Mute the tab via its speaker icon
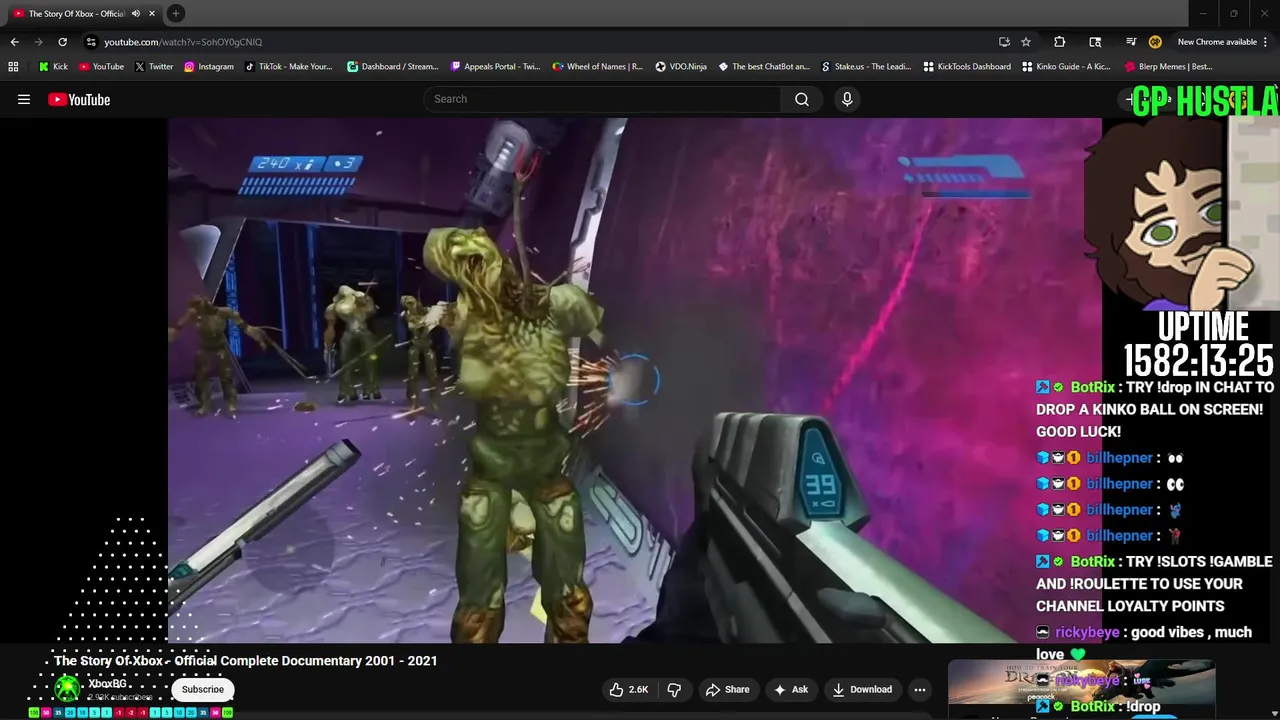Viewport: 1280px width, 720px height. pos(136,14)
